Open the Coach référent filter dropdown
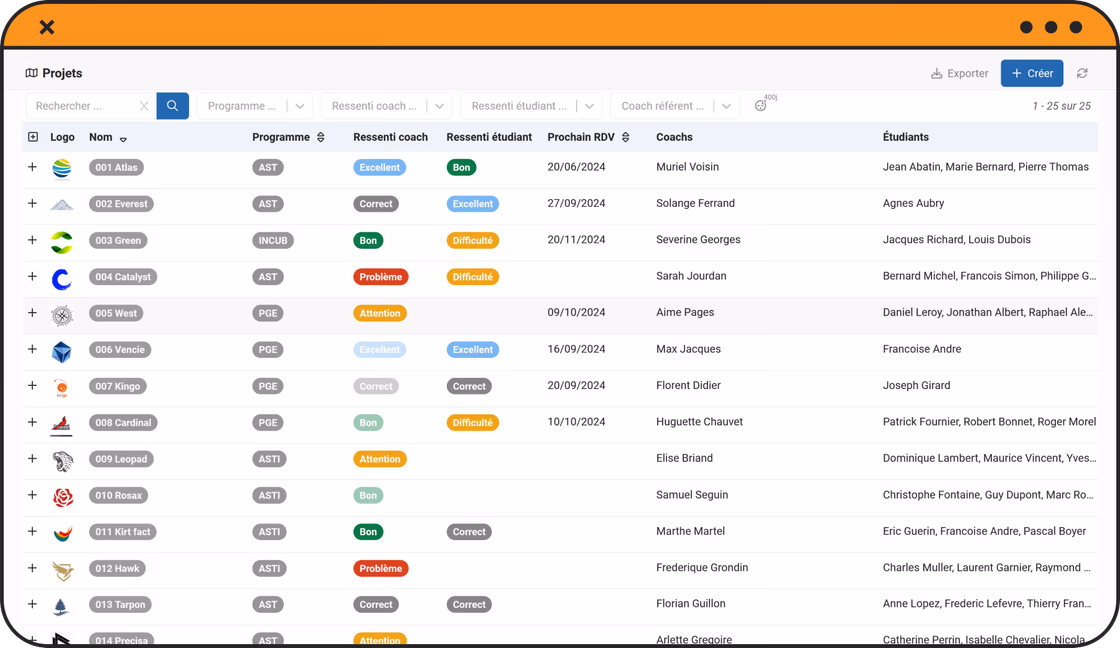Viewport: 1120px width, 648px height. 675,106
